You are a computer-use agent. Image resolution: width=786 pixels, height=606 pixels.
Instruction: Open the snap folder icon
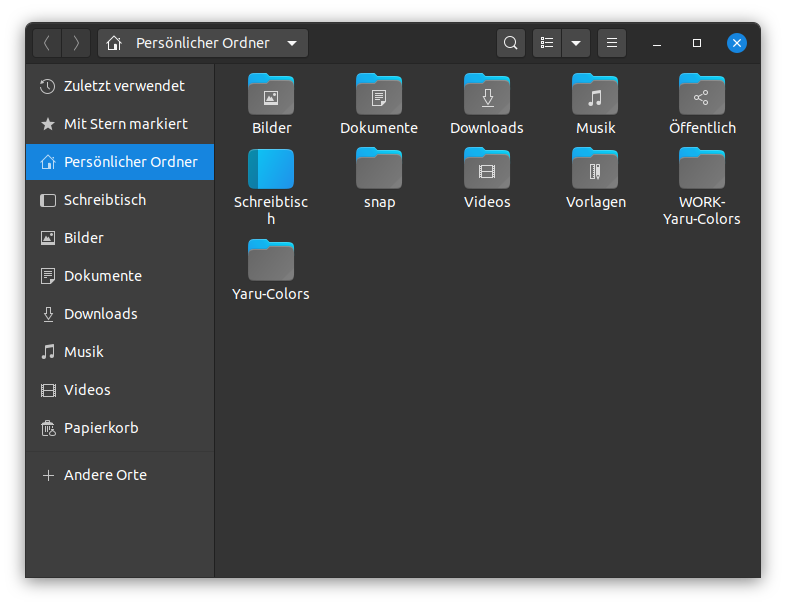pyautogui.click(x=378, y=168)
